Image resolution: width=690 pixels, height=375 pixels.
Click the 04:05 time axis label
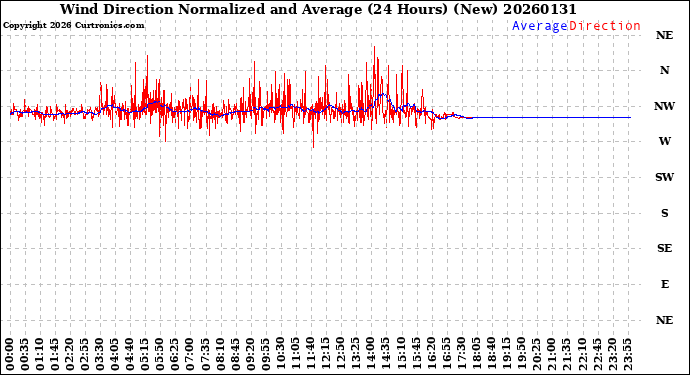[115, 355]
